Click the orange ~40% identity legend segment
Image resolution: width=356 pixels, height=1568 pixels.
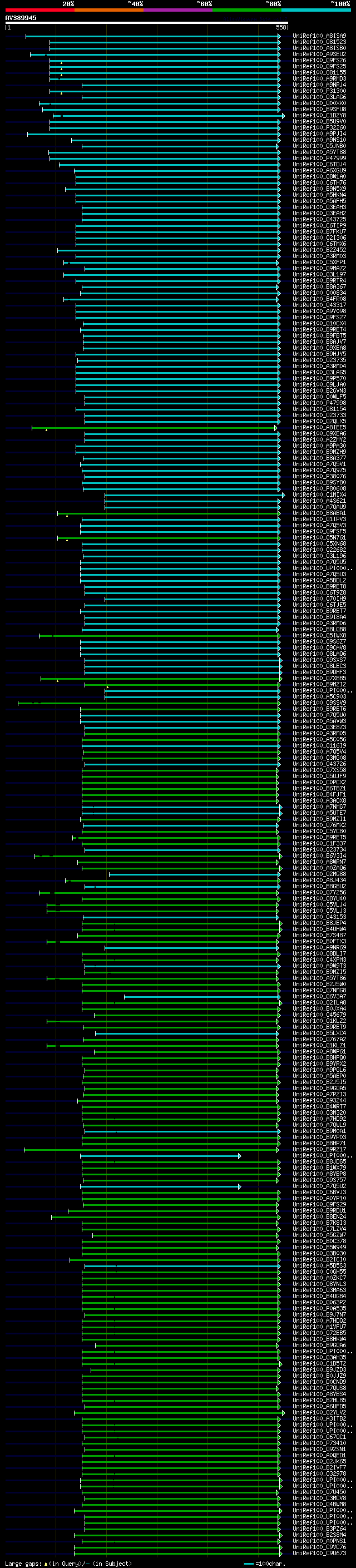tap(109, 10)
